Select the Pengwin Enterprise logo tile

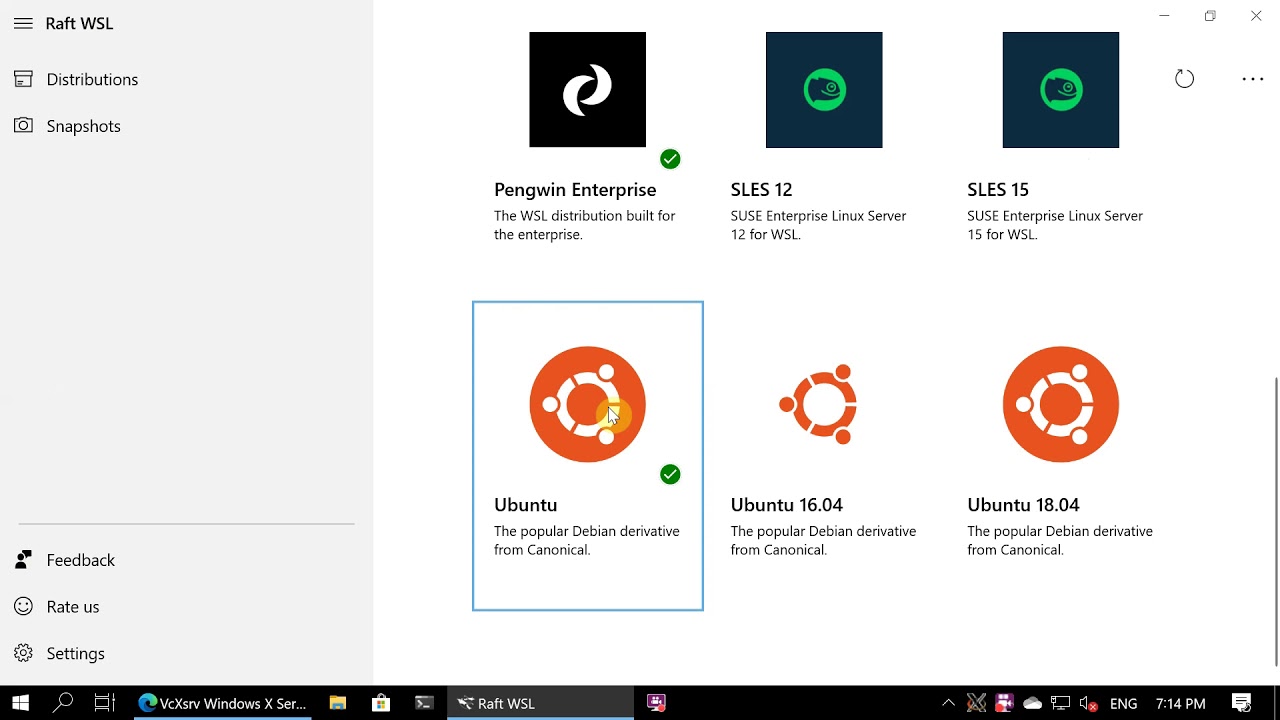click(x=587, y=90)
